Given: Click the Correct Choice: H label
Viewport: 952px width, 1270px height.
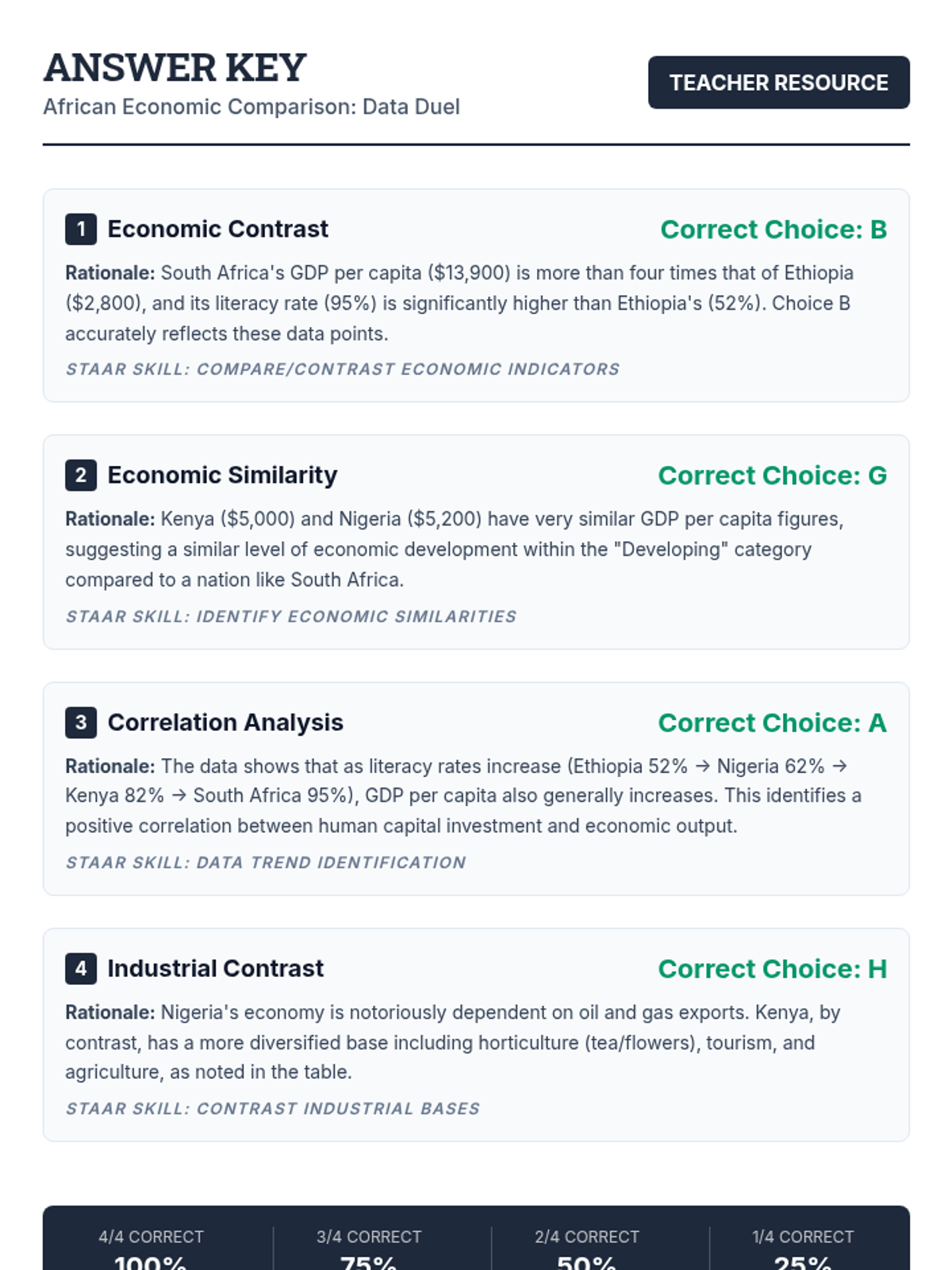Looking at the screenshot, I should click(x=773, y=969).
